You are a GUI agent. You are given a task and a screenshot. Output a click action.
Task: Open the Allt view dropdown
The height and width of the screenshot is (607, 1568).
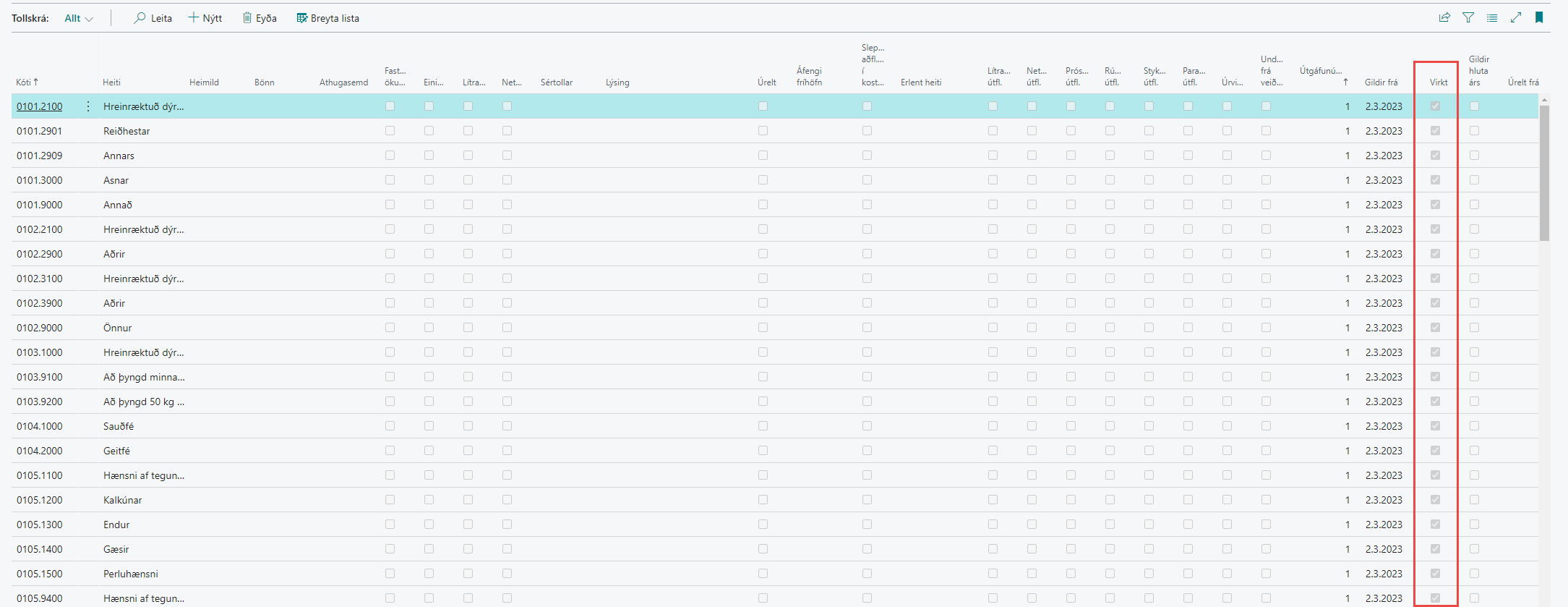point(79,19)
